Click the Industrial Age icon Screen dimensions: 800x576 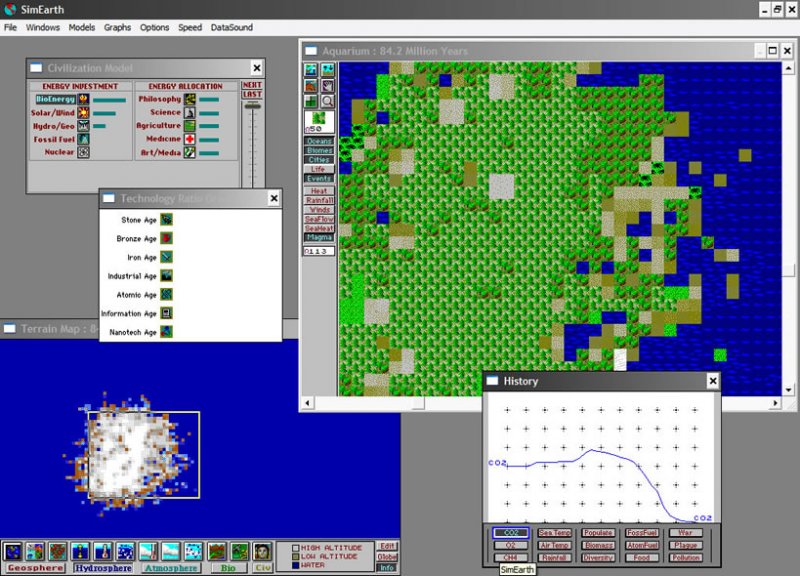click(166, 276)
